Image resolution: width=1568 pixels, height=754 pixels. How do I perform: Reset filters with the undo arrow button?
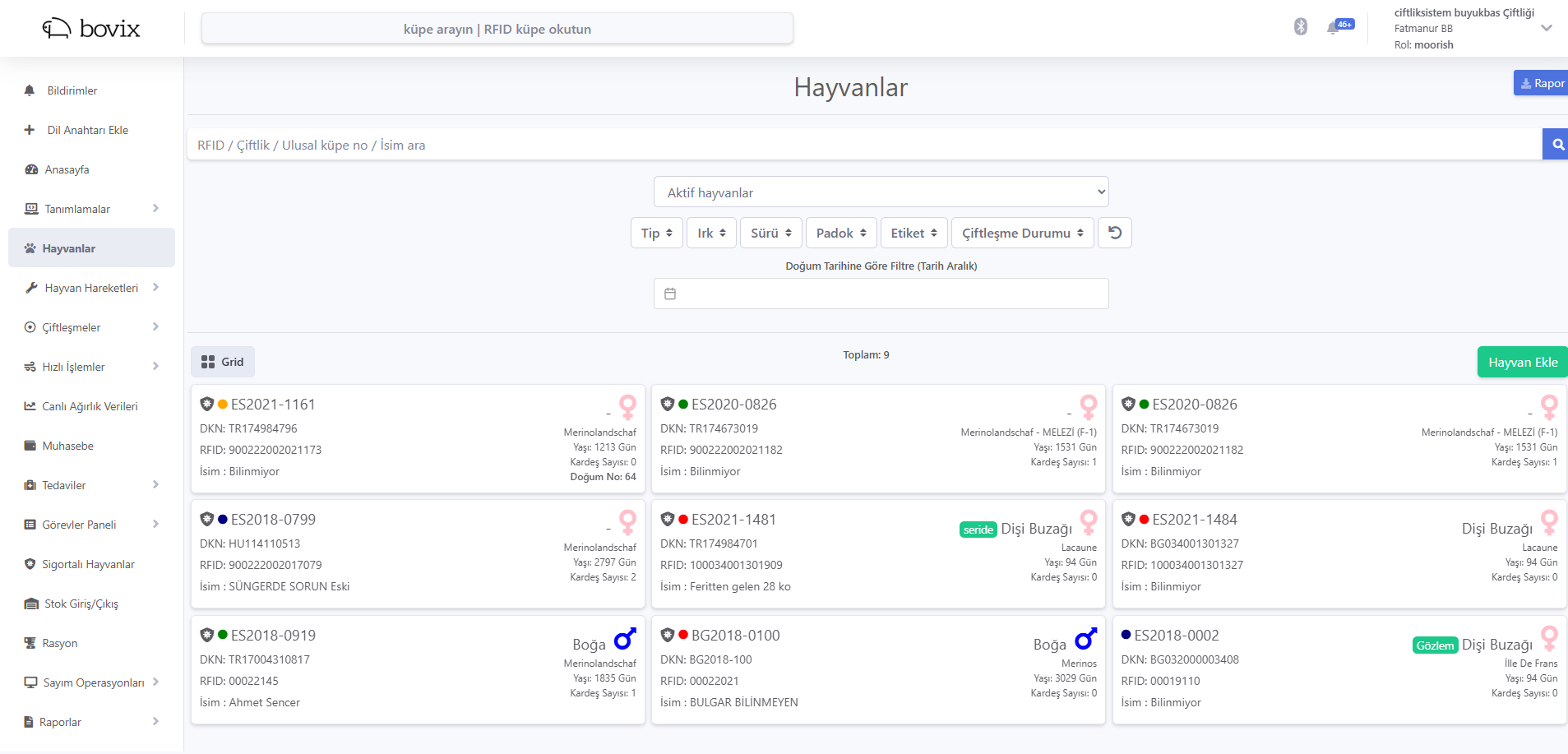pyautogui.click(x=1115, y=233)
